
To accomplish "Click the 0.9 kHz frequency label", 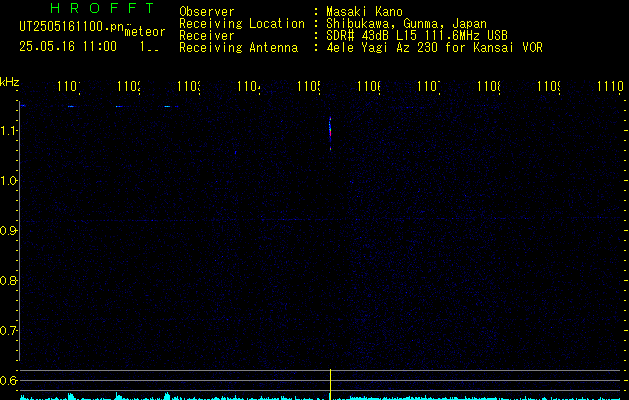I will pos(8,230).
